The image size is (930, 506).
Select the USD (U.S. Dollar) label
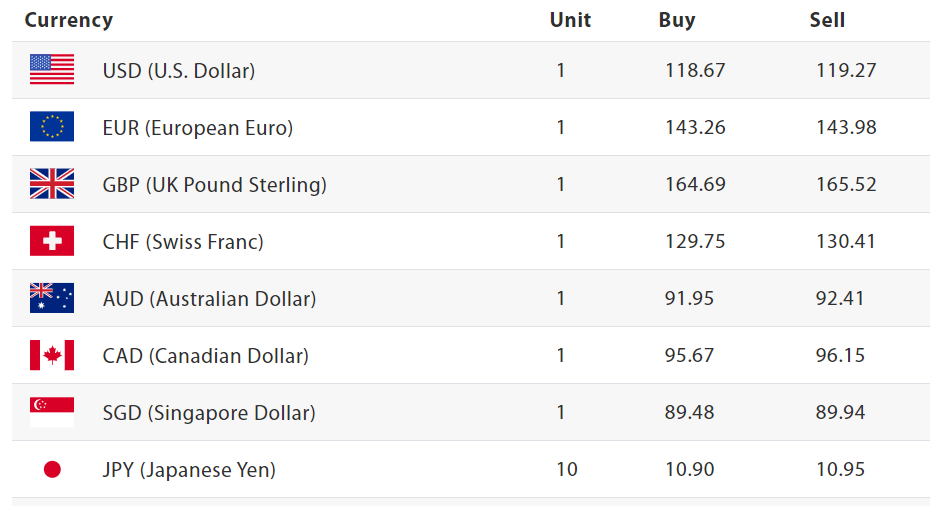(x=178, y=71)
